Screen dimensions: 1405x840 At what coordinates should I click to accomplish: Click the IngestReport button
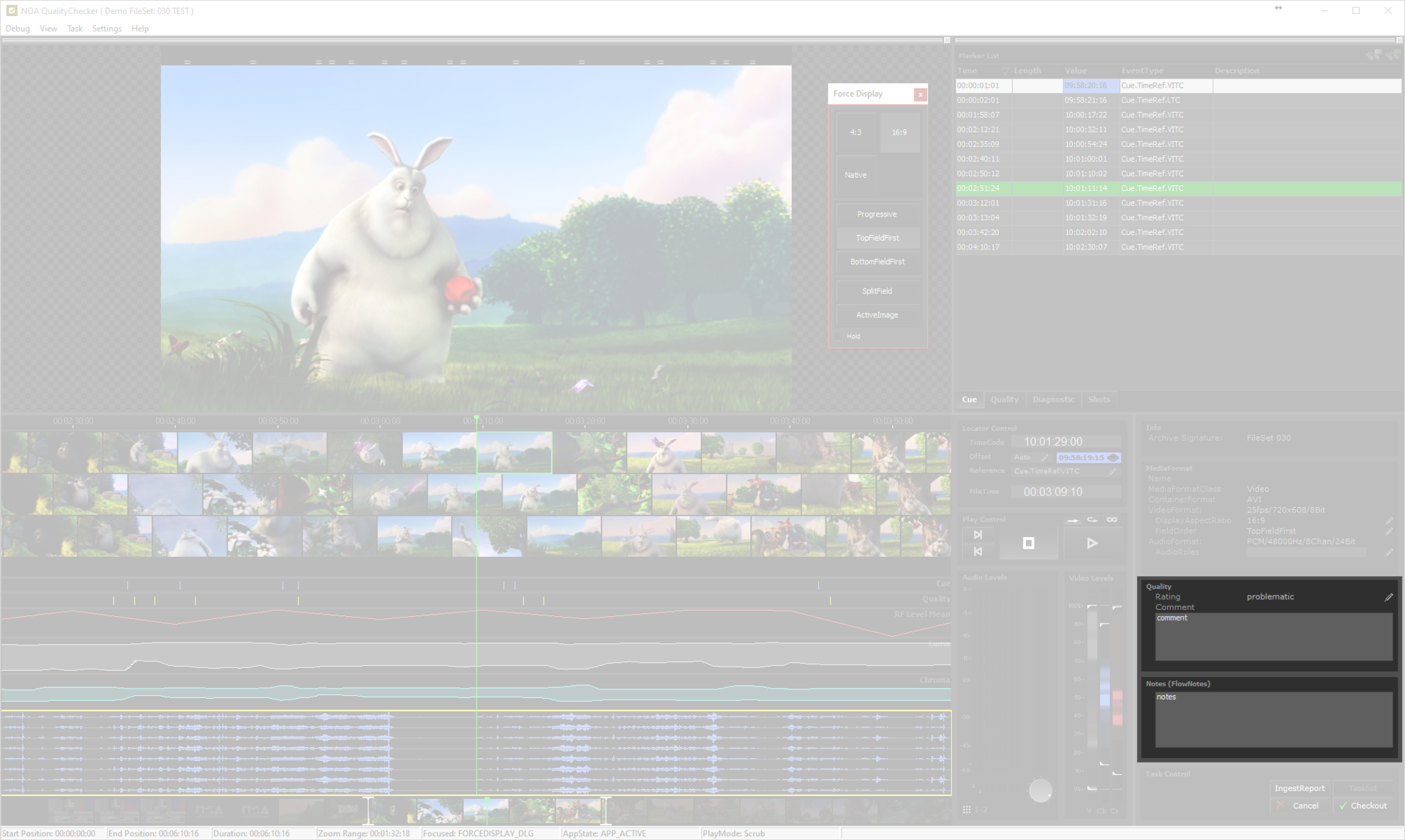click(1300, 788)
